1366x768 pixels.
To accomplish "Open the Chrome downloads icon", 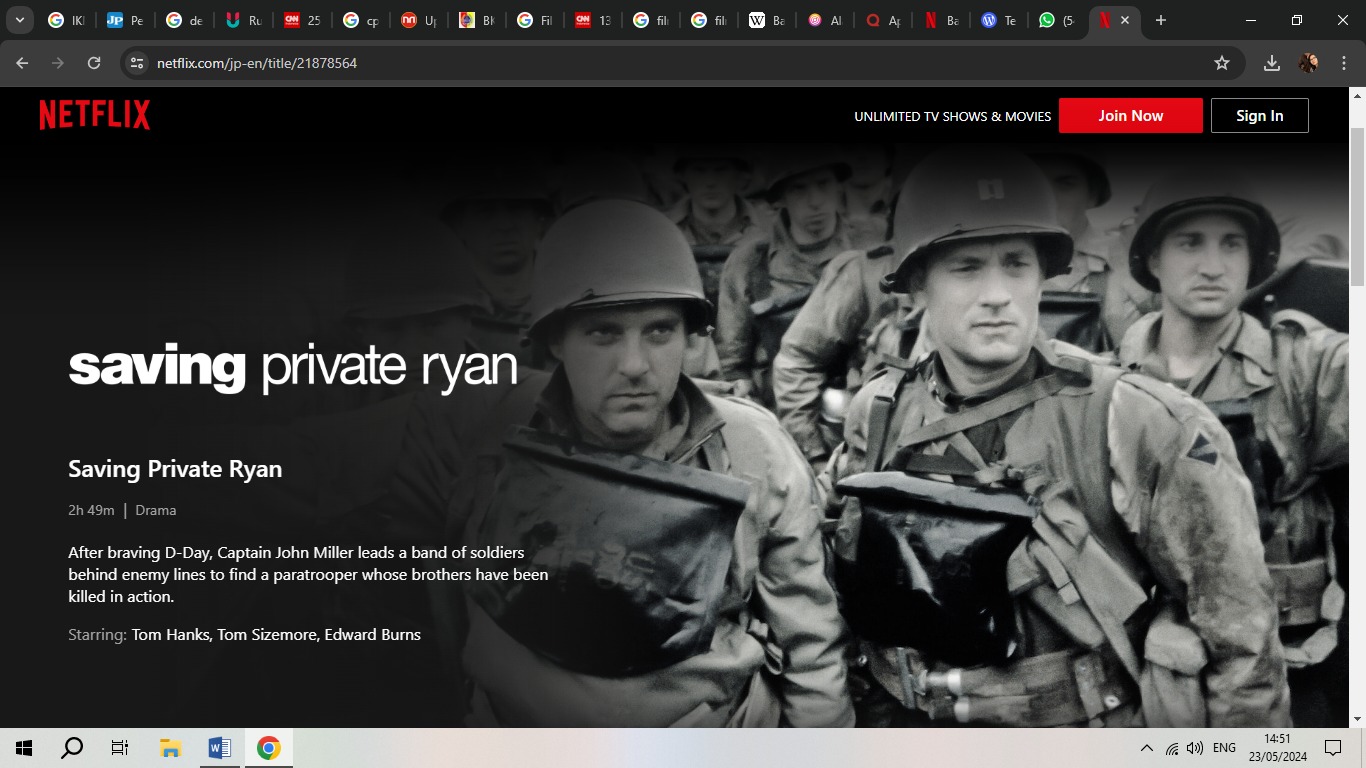I will pos(1272,63).
